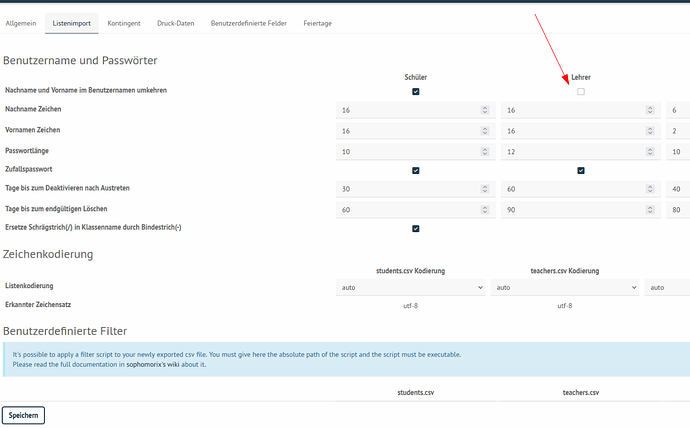
Task: Open the Feiertage tab
Action: pos(318,22)
